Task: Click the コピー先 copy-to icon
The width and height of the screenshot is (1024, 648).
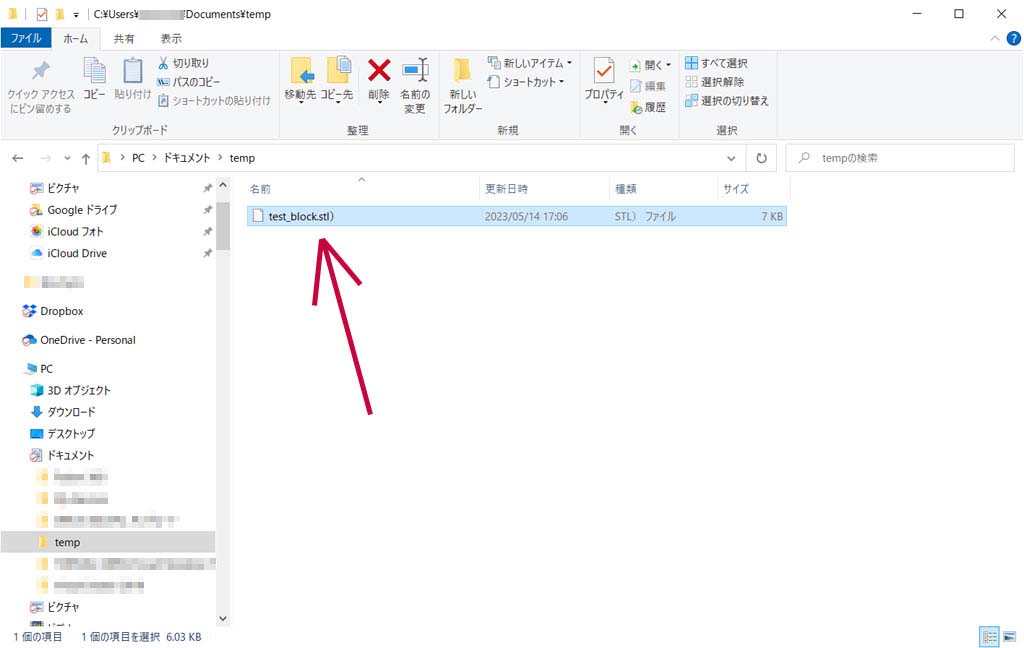Action: point(337,78)
